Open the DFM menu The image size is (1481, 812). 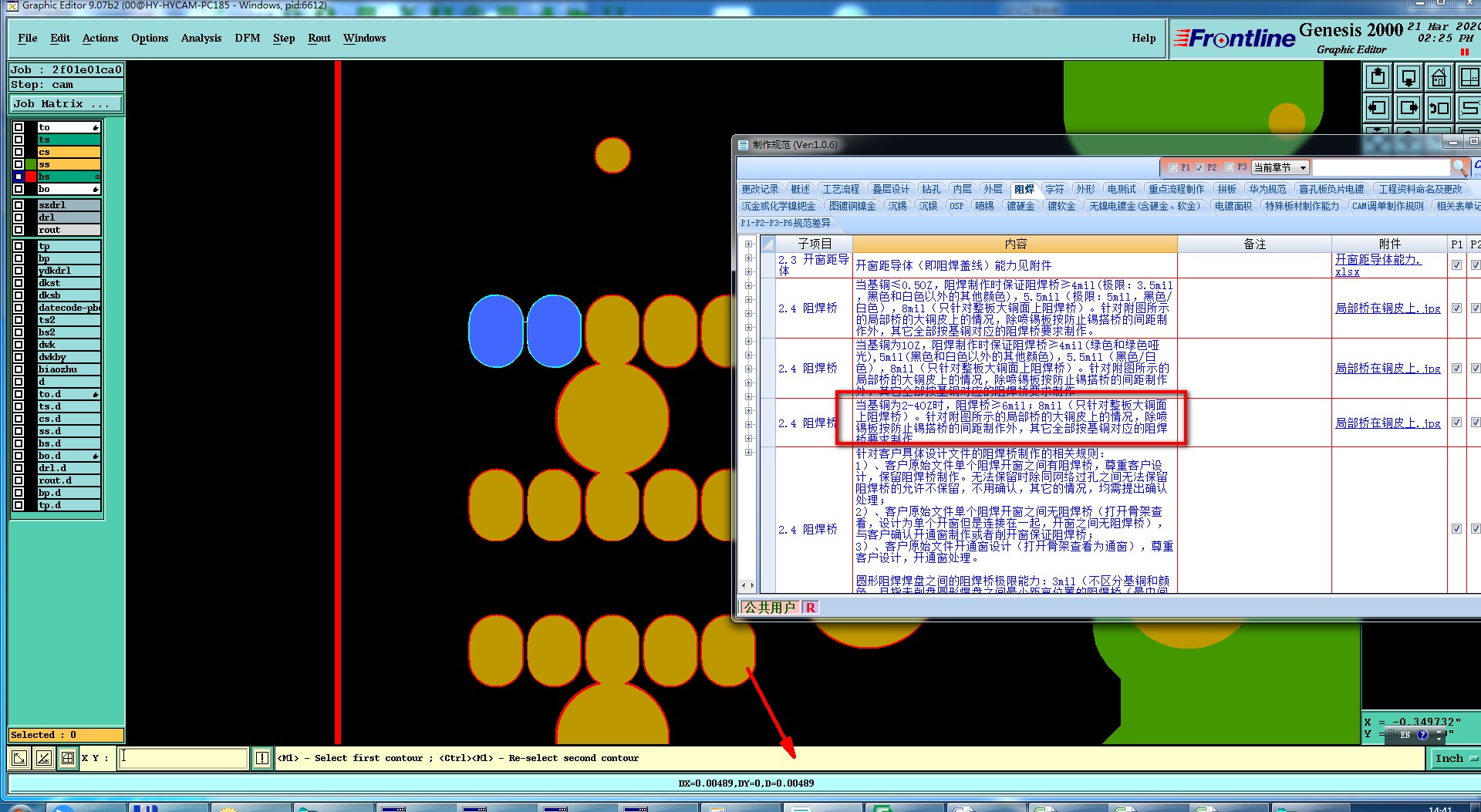point(248,38)
